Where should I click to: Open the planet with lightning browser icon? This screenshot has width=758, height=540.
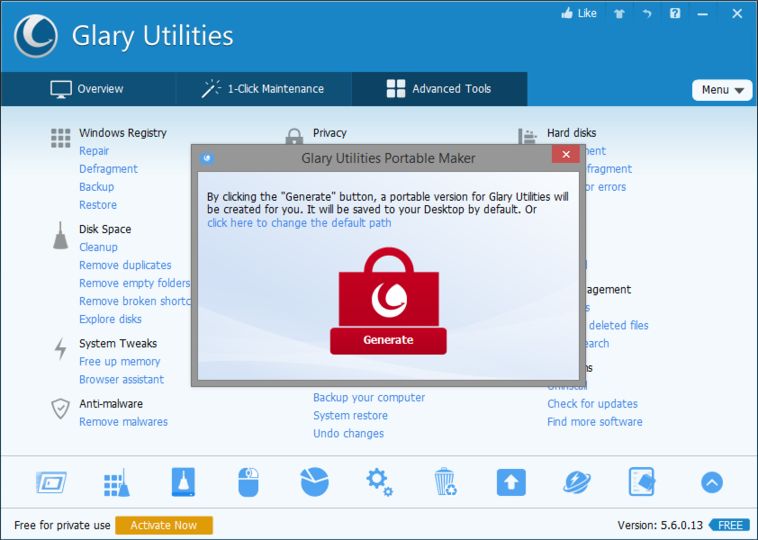[x=577, y=482]
